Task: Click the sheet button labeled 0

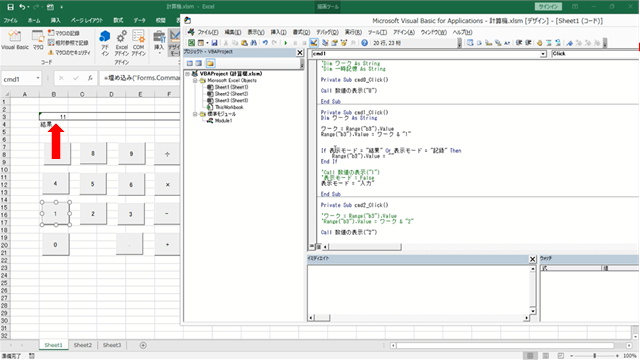Action: (56, 244)
